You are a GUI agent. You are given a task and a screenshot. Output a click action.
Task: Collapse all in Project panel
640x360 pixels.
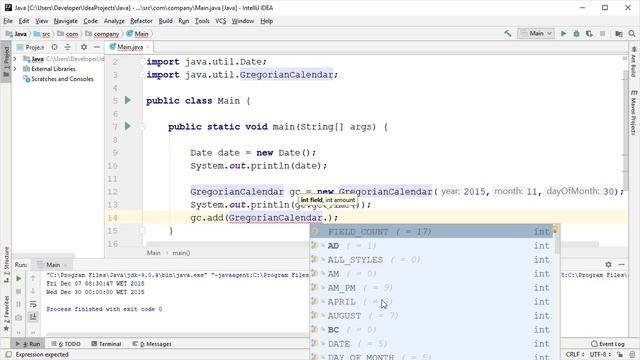click(67, 47)
